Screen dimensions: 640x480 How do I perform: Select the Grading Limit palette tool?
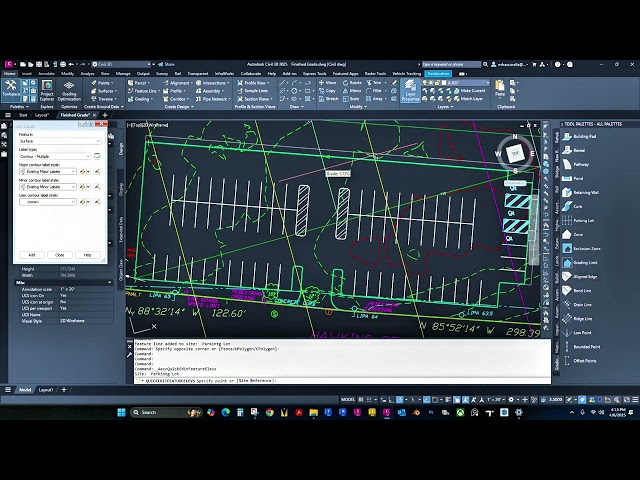[580, 262]
